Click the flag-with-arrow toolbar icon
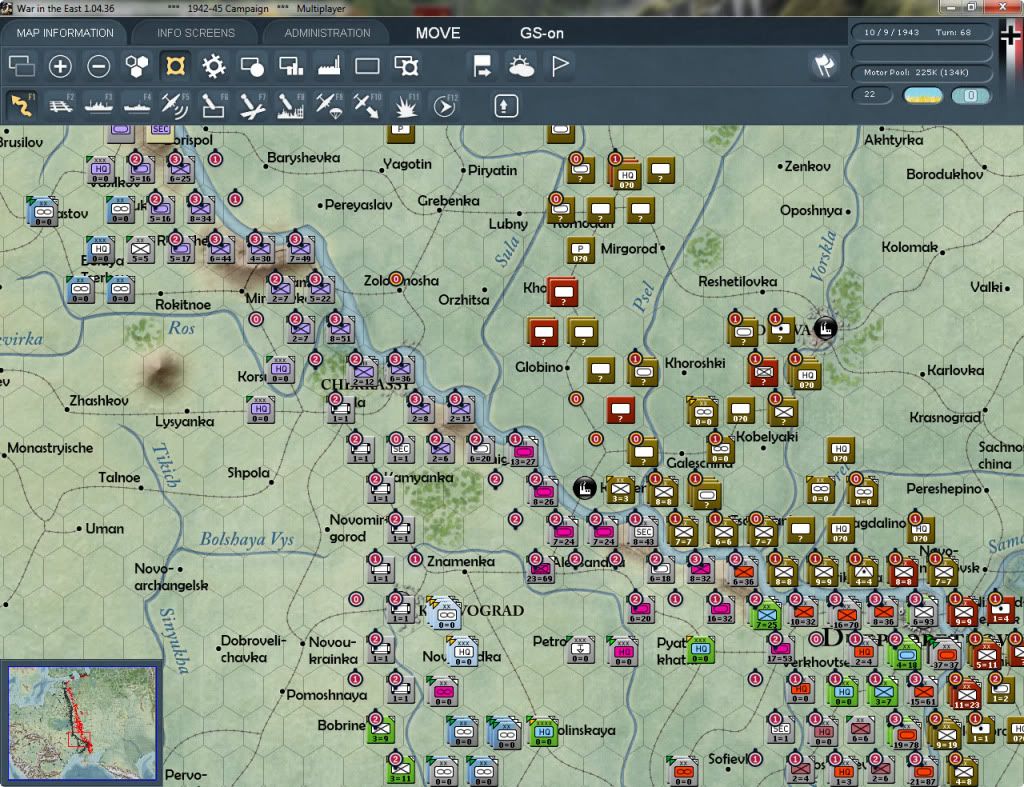The image size is (1024, 787). pos(482,66)
